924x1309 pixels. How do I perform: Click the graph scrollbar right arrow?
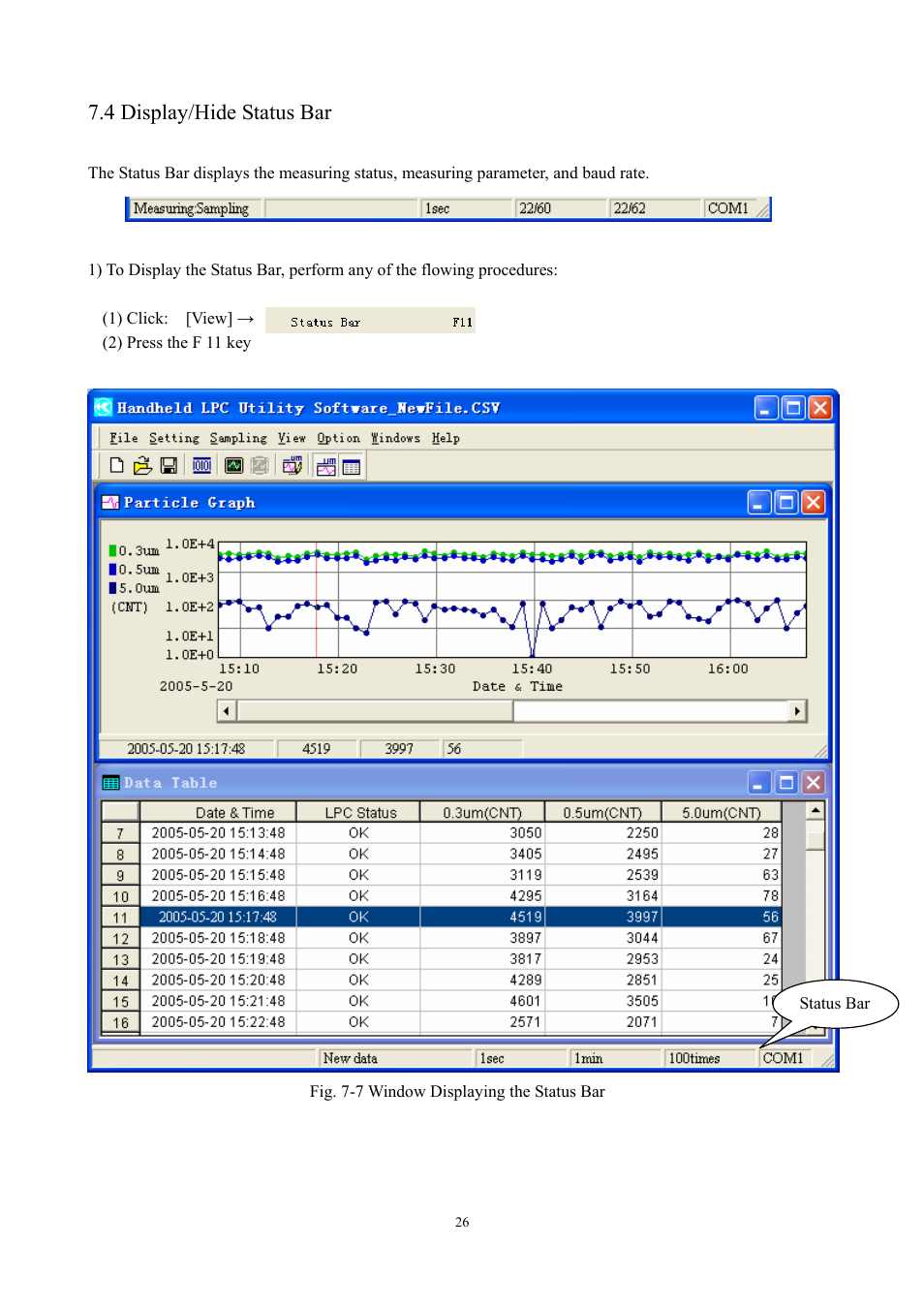click(x=797, y=710)
